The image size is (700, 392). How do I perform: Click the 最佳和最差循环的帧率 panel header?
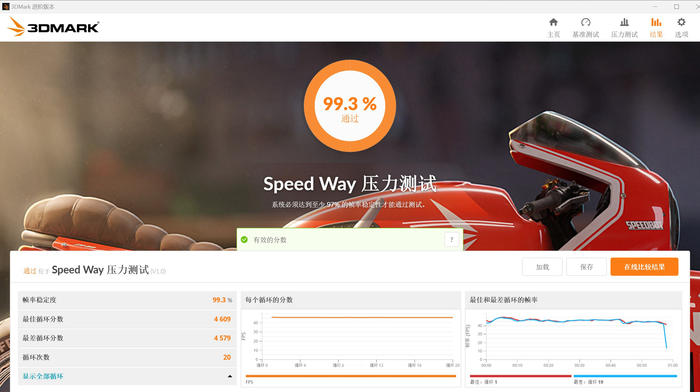click(x=574, y=300)
